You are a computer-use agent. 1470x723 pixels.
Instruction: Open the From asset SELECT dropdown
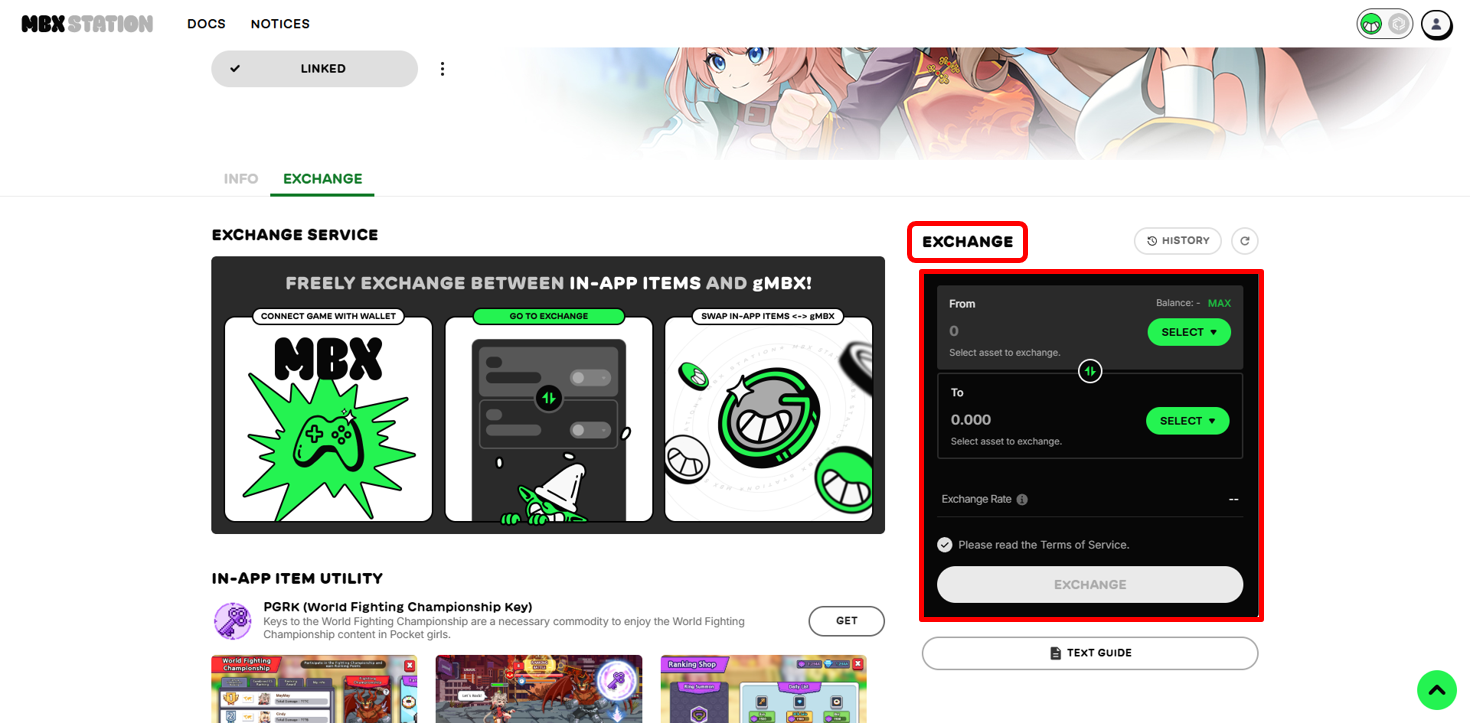[x=1188, y=332]
